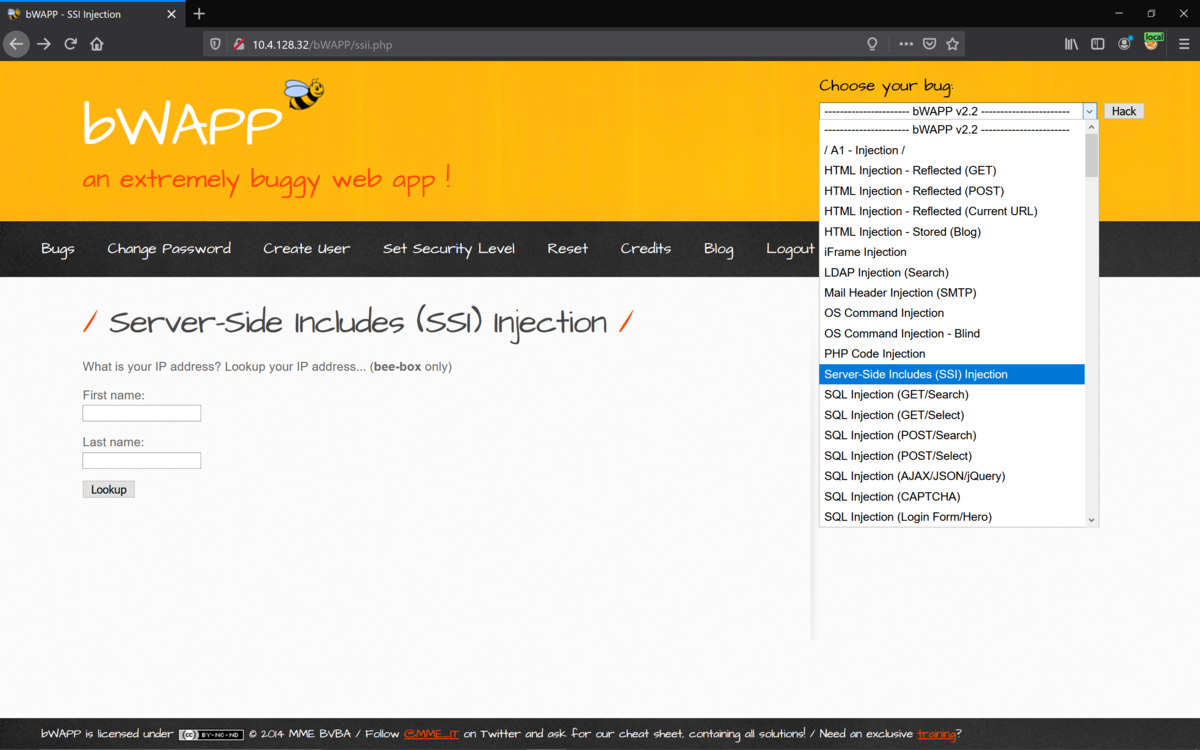1200x750 pixels.
Task: Open Change Password nav link
Action: click(169, 249)
